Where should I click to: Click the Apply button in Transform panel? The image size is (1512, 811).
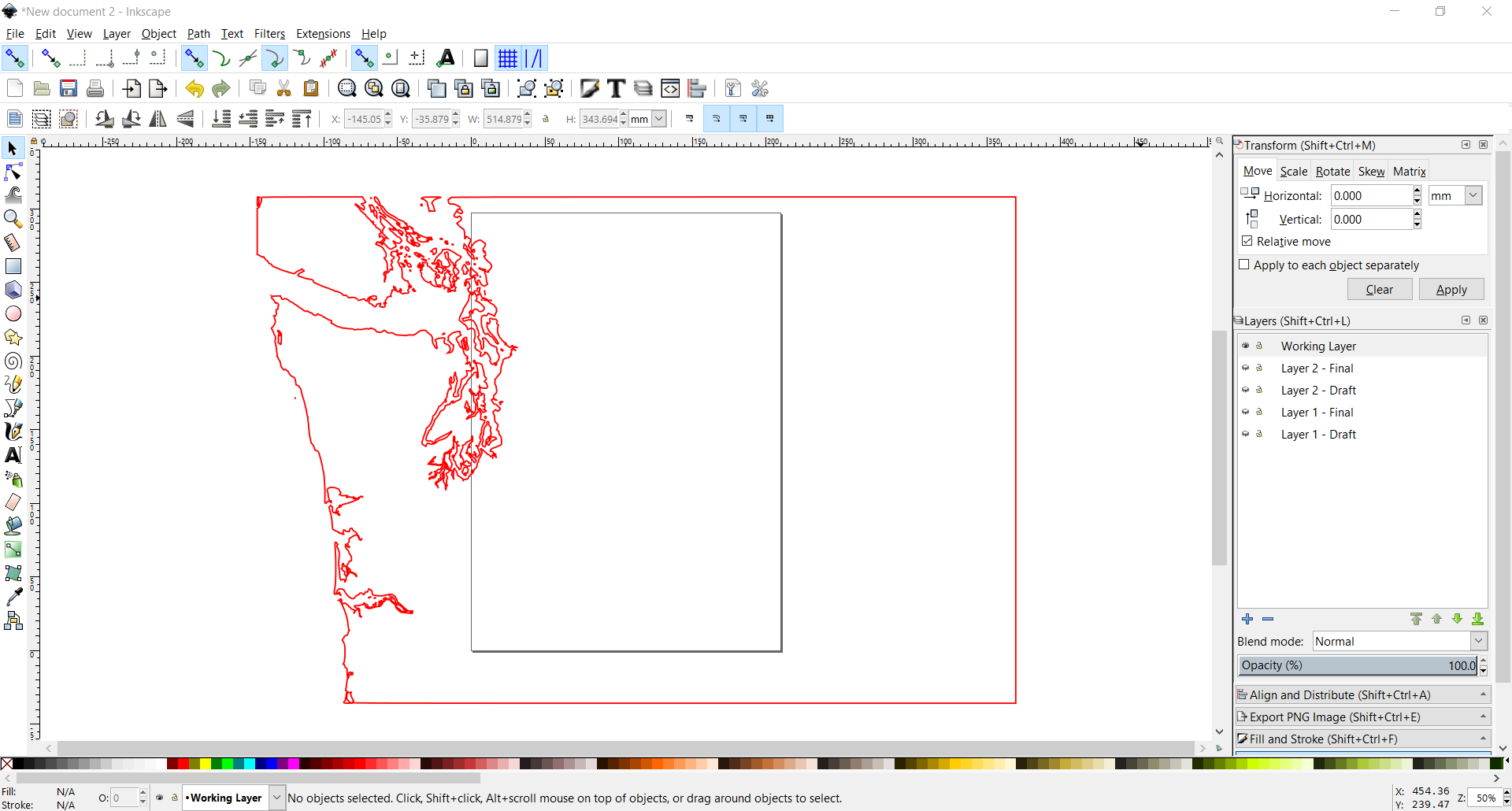point(1451,289)
